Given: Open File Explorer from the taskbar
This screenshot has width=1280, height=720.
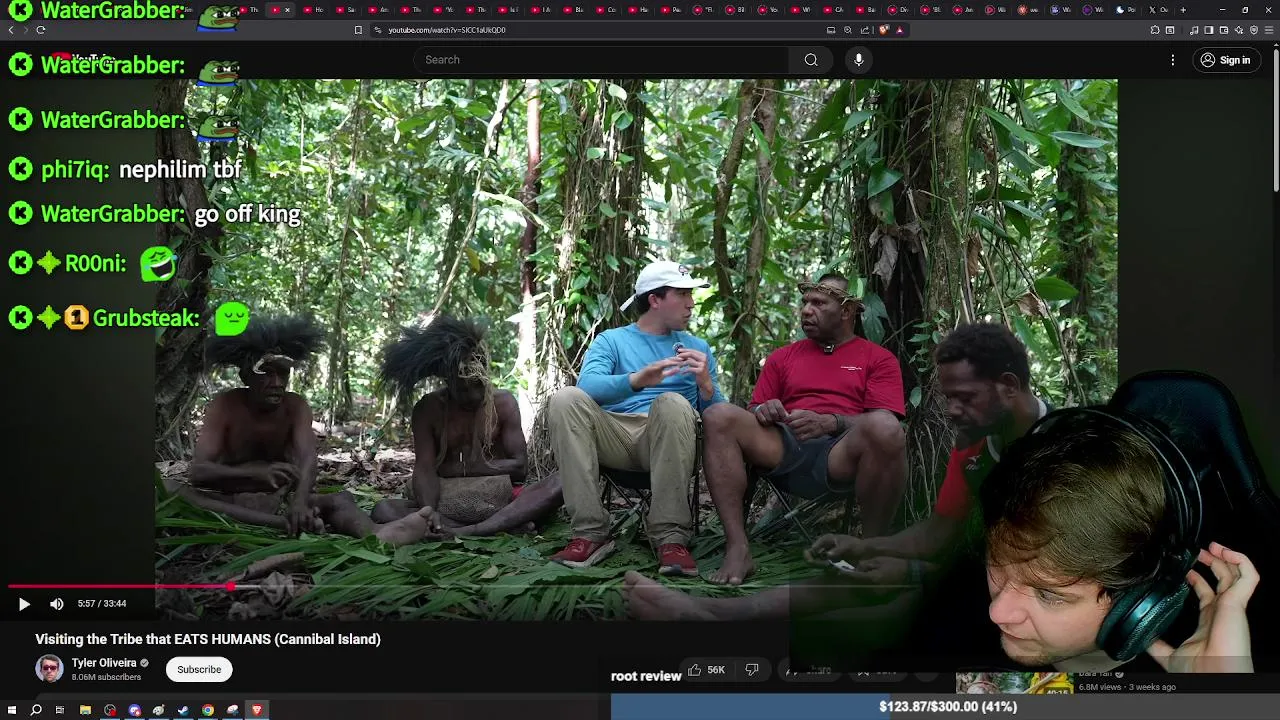Looking at the screenshot, I should point(85,710).
